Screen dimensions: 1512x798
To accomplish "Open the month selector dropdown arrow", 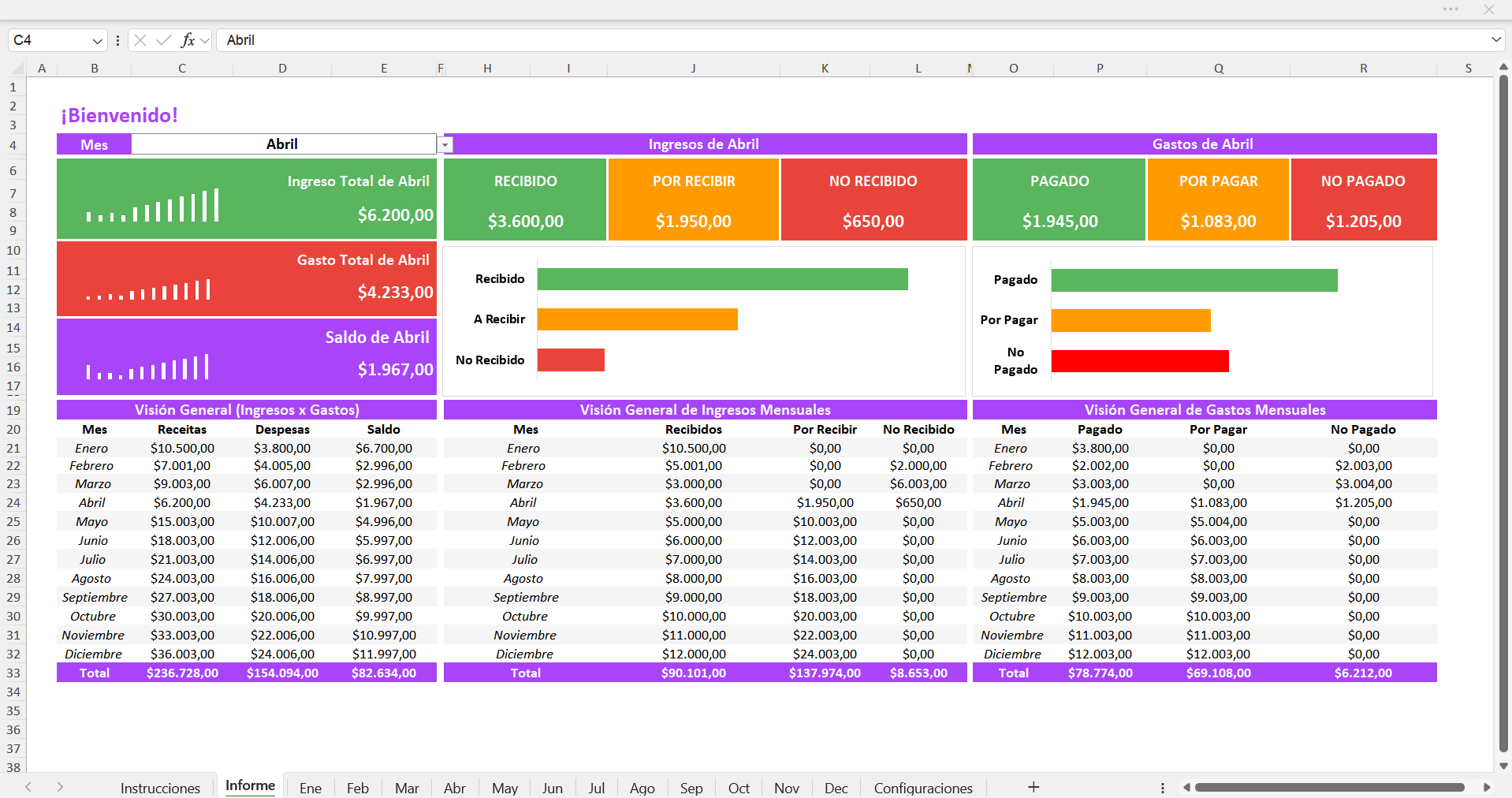I will pos(446,144).
